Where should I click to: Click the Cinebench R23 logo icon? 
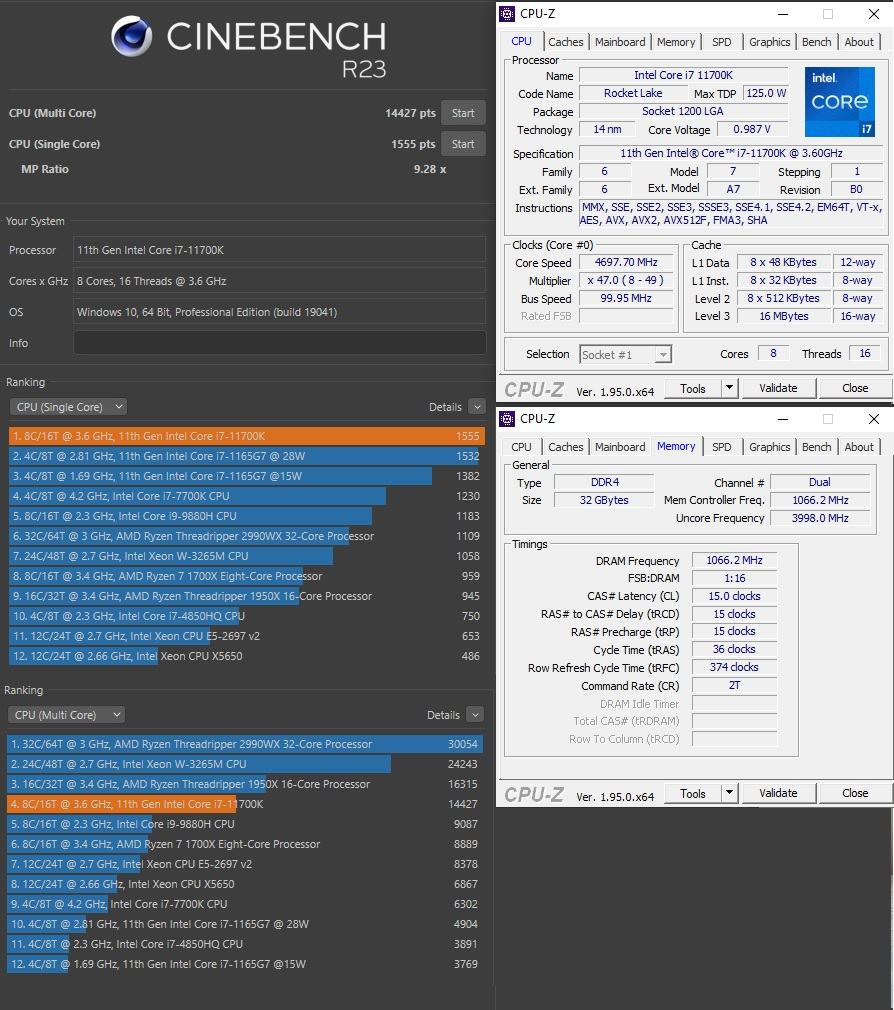click(x=131, y=37)
